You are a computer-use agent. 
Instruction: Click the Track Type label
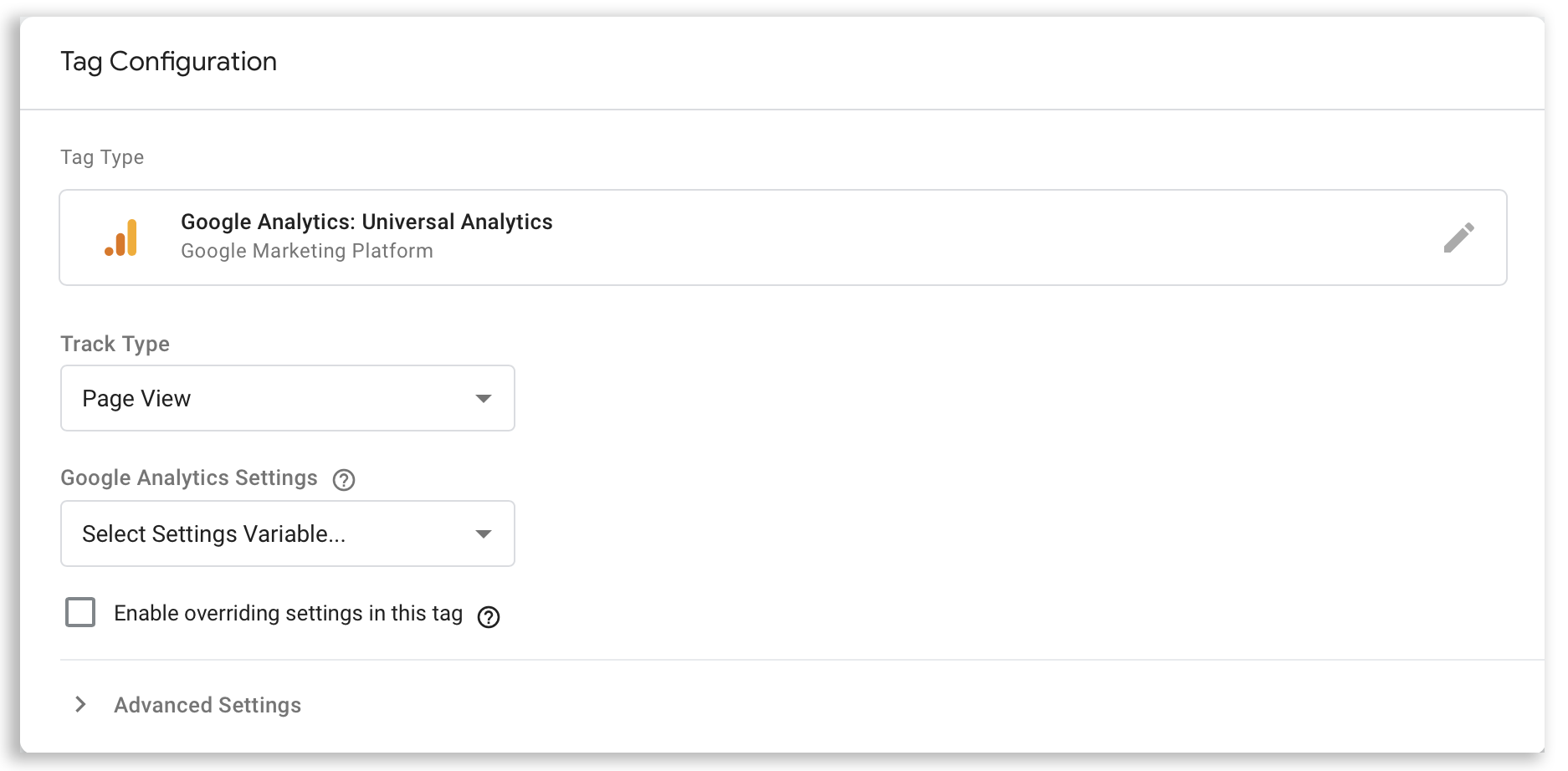115,344
